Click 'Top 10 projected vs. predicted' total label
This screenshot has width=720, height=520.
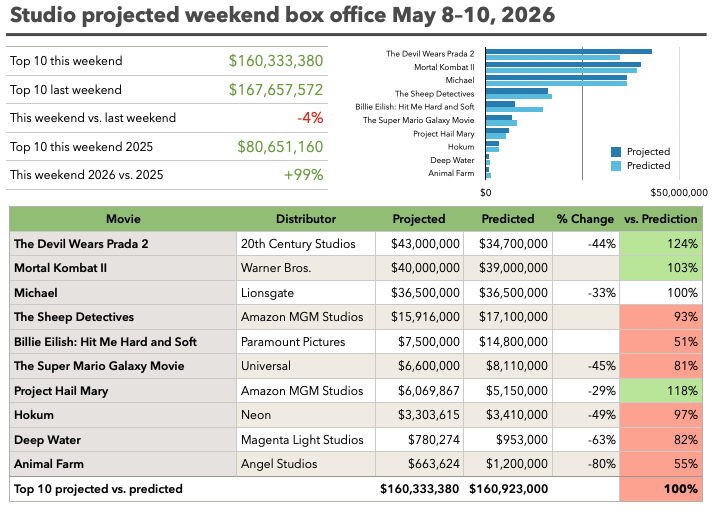click(x=98, y=489)
